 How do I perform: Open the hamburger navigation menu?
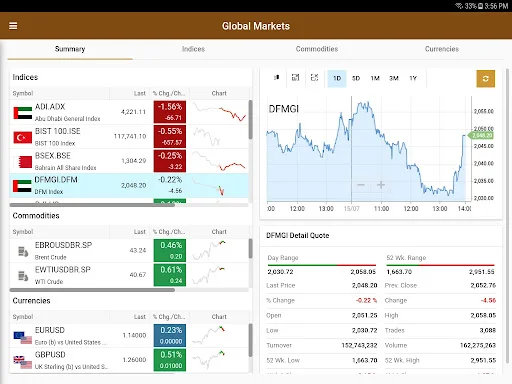(13, 26)
